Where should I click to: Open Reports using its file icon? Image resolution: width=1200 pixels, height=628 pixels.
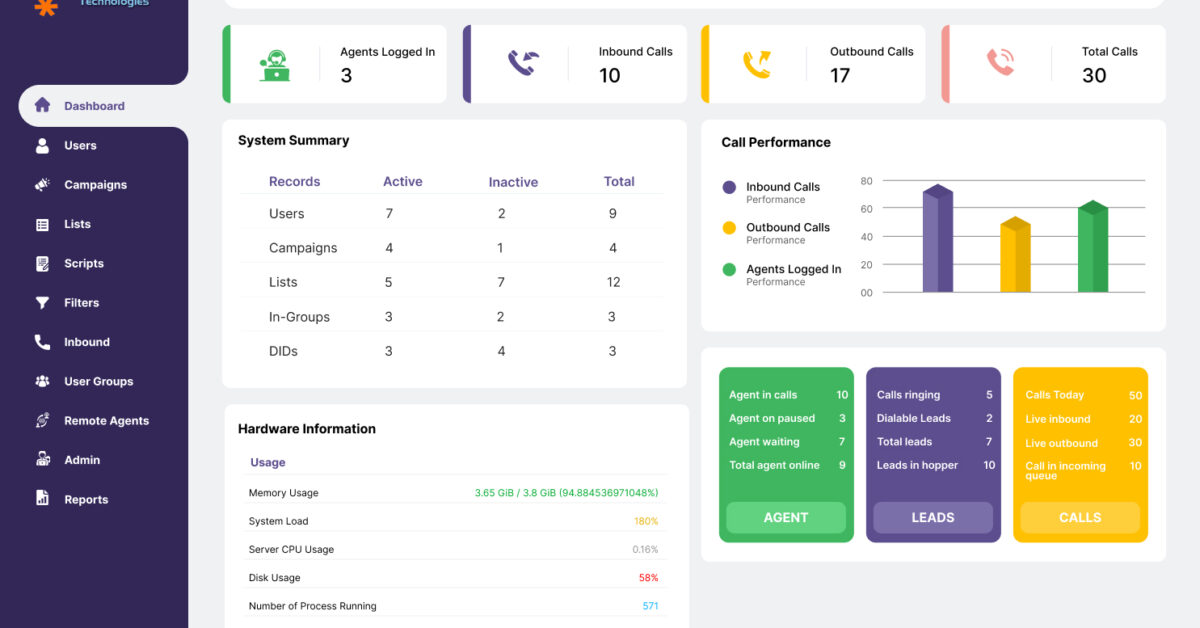(x=42, y=498)
